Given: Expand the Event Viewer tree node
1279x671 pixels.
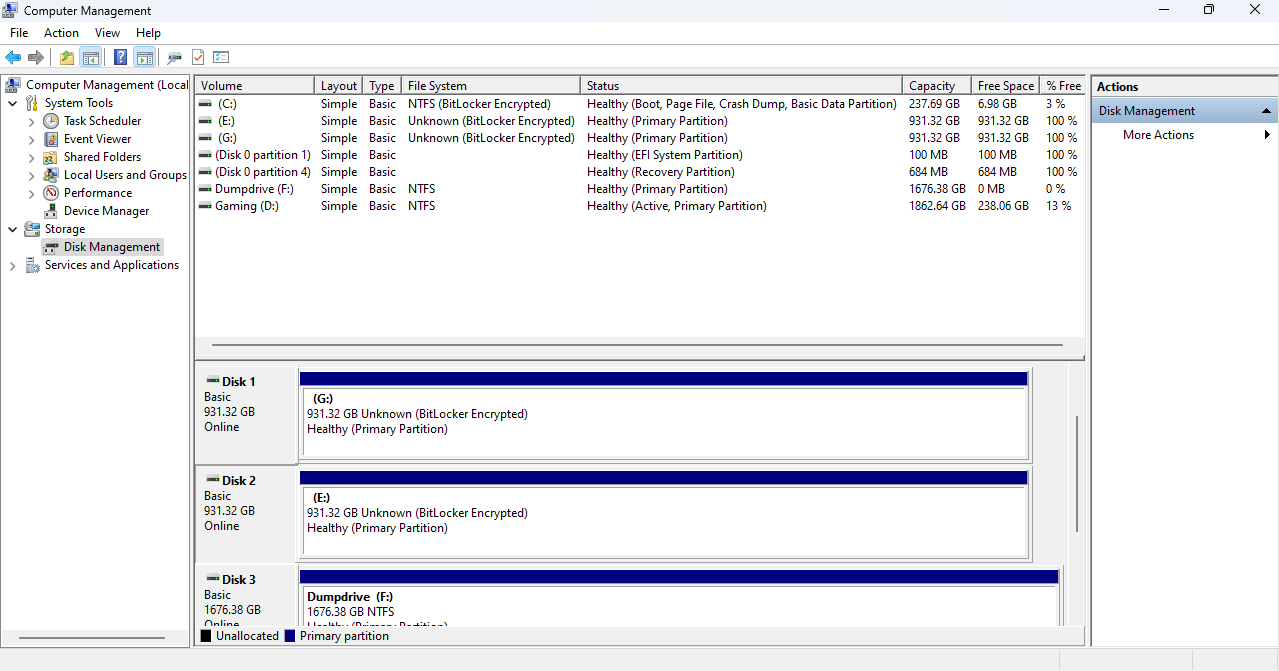Looking at the screenshot, I should tap(32, 139).
